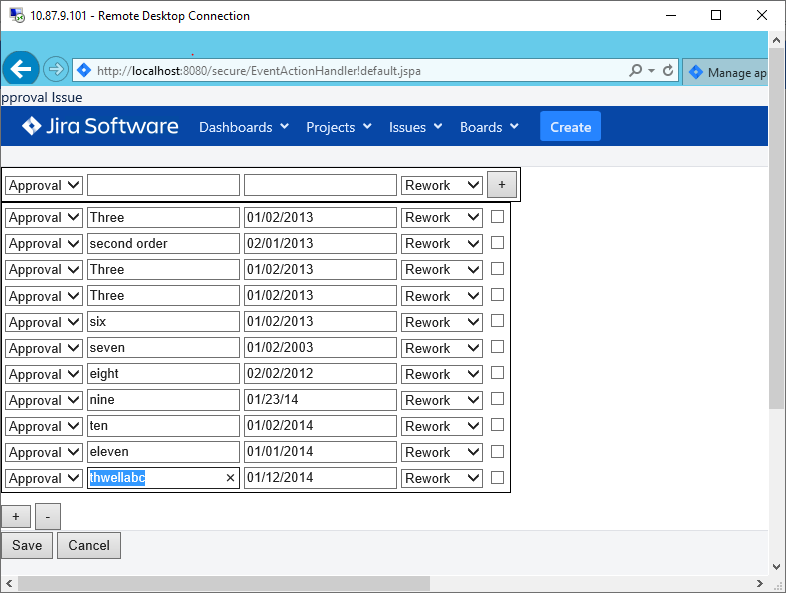Open the Rework dropdown in the six row
The image size is (786, 593).
click(x=442, y=322)
